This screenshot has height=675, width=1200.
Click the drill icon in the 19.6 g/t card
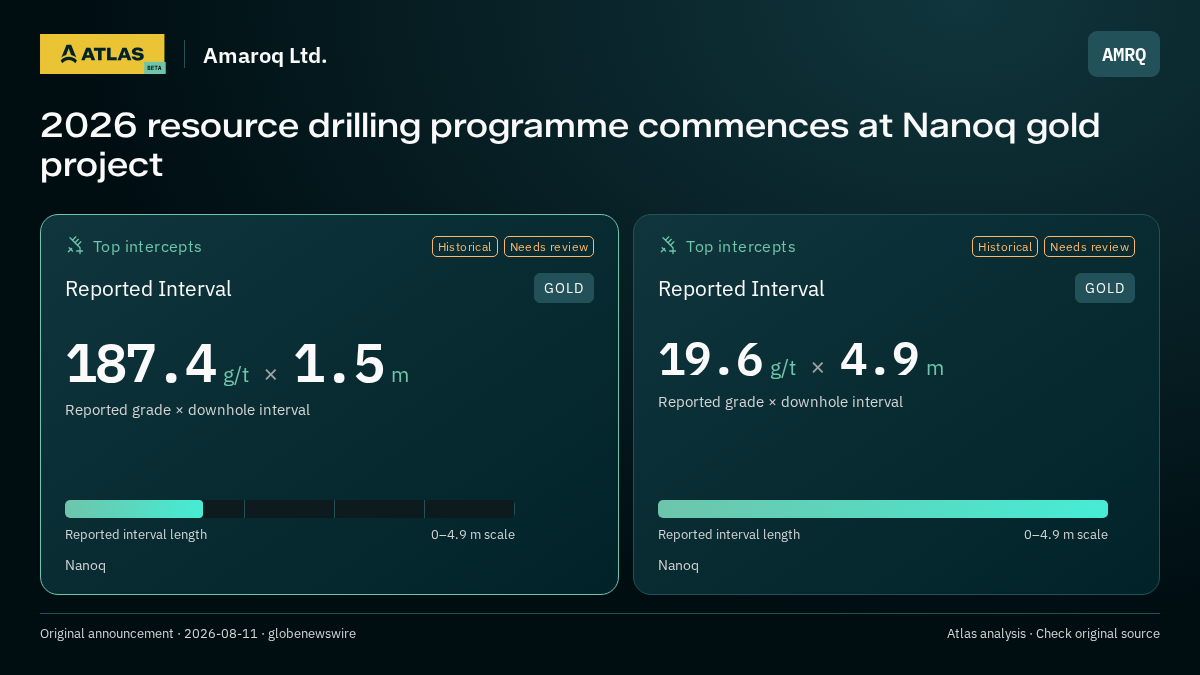pos(668,245)
